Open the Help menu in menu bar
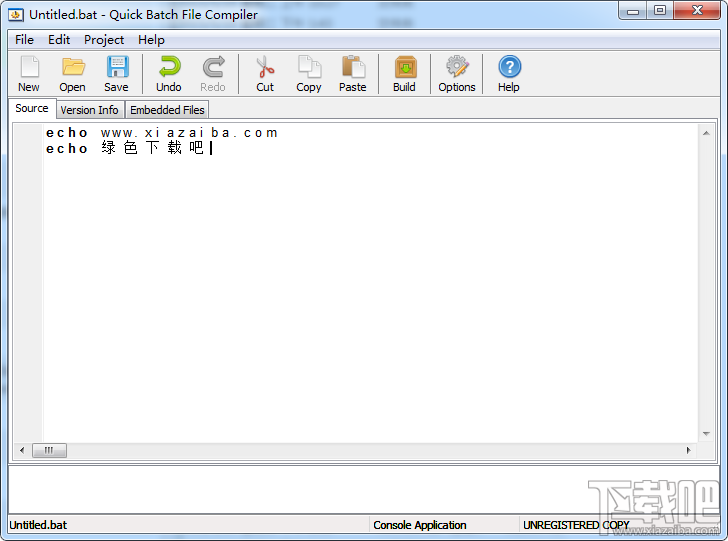 [x=151, y=40]
